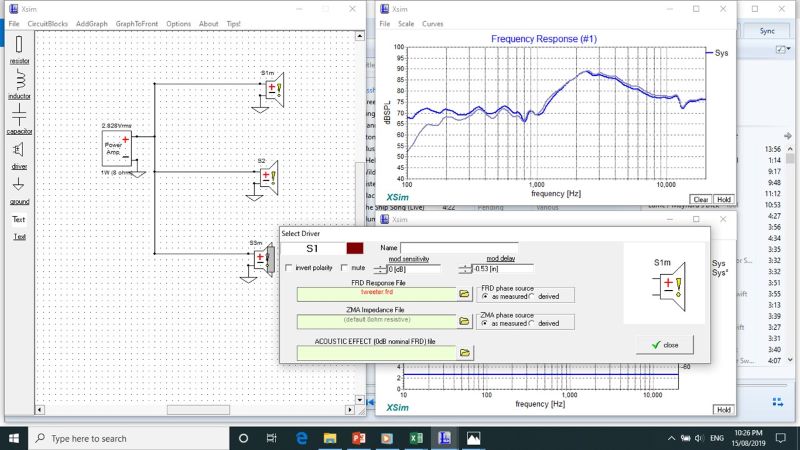Click the S2 driver in the schematic
Screen dimensions: 800x450
click(x=269, y=177)
